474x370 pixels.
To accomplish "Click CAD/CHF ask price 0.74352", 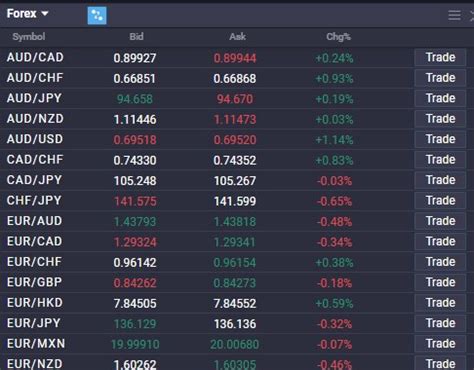I will point(235,160).
